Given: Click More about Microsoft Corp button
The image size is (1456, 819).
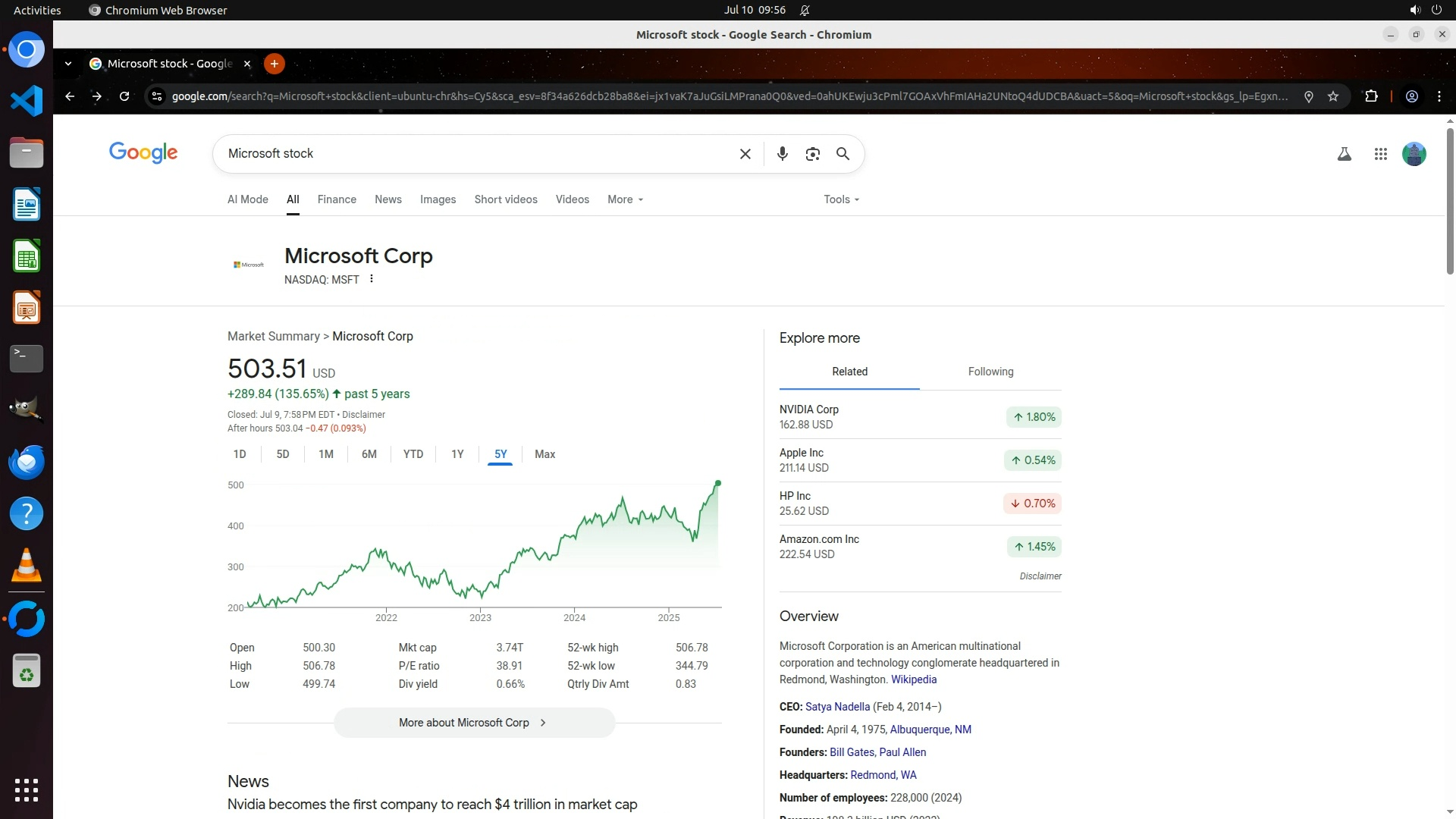Looking at the screenshot, I should (474, 723).
